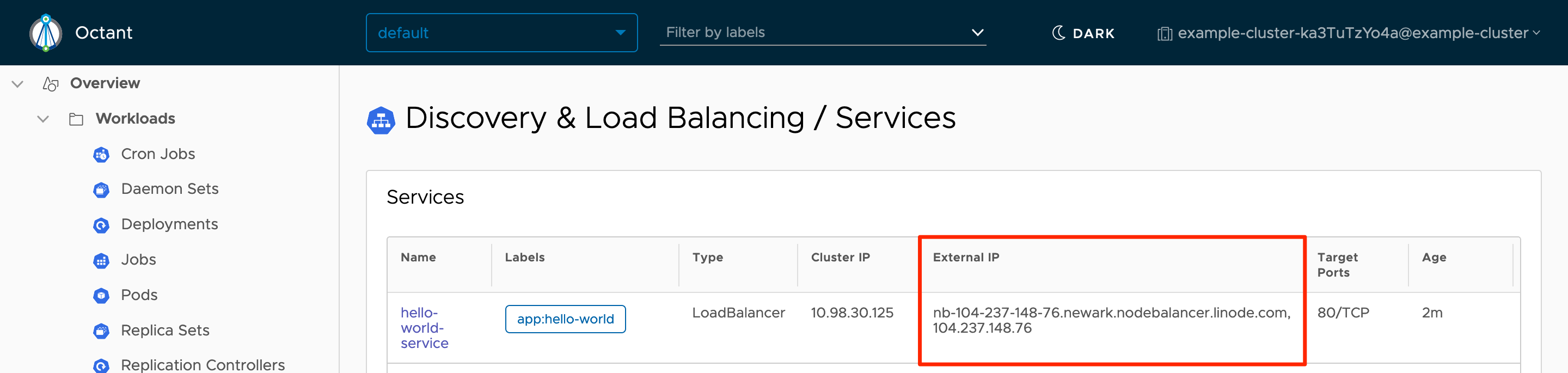Click the Deployments sidebar icon

[x=101, y=225]
